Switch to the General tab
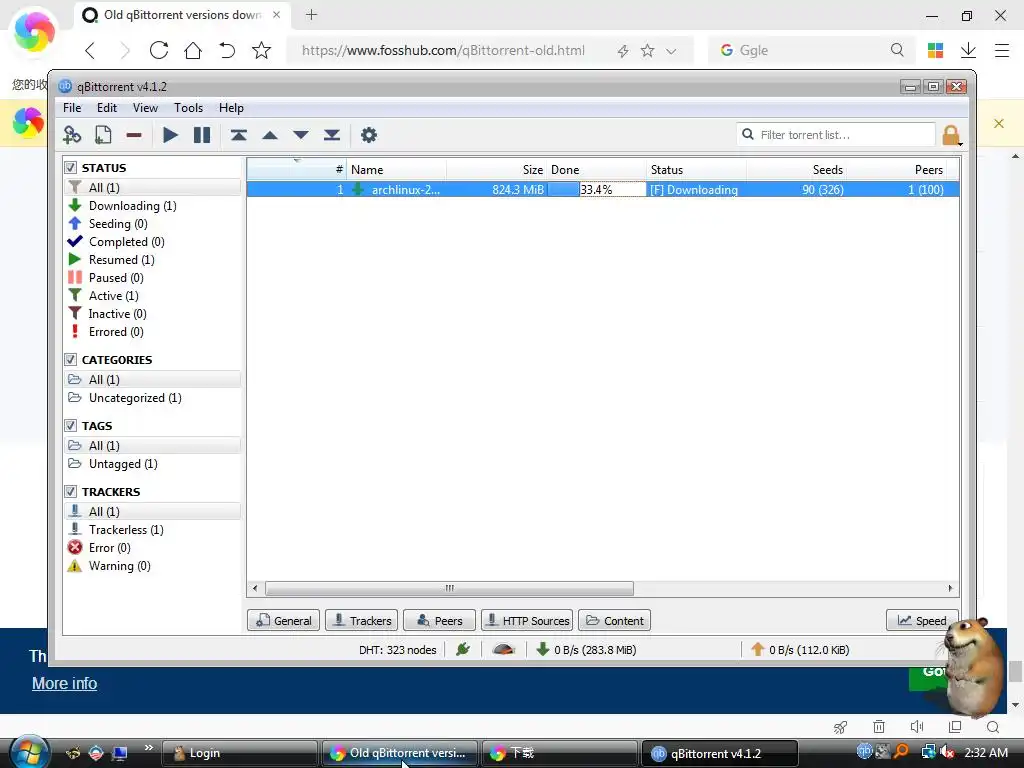This screenshot has height=768, width=1024. [283, 620]
